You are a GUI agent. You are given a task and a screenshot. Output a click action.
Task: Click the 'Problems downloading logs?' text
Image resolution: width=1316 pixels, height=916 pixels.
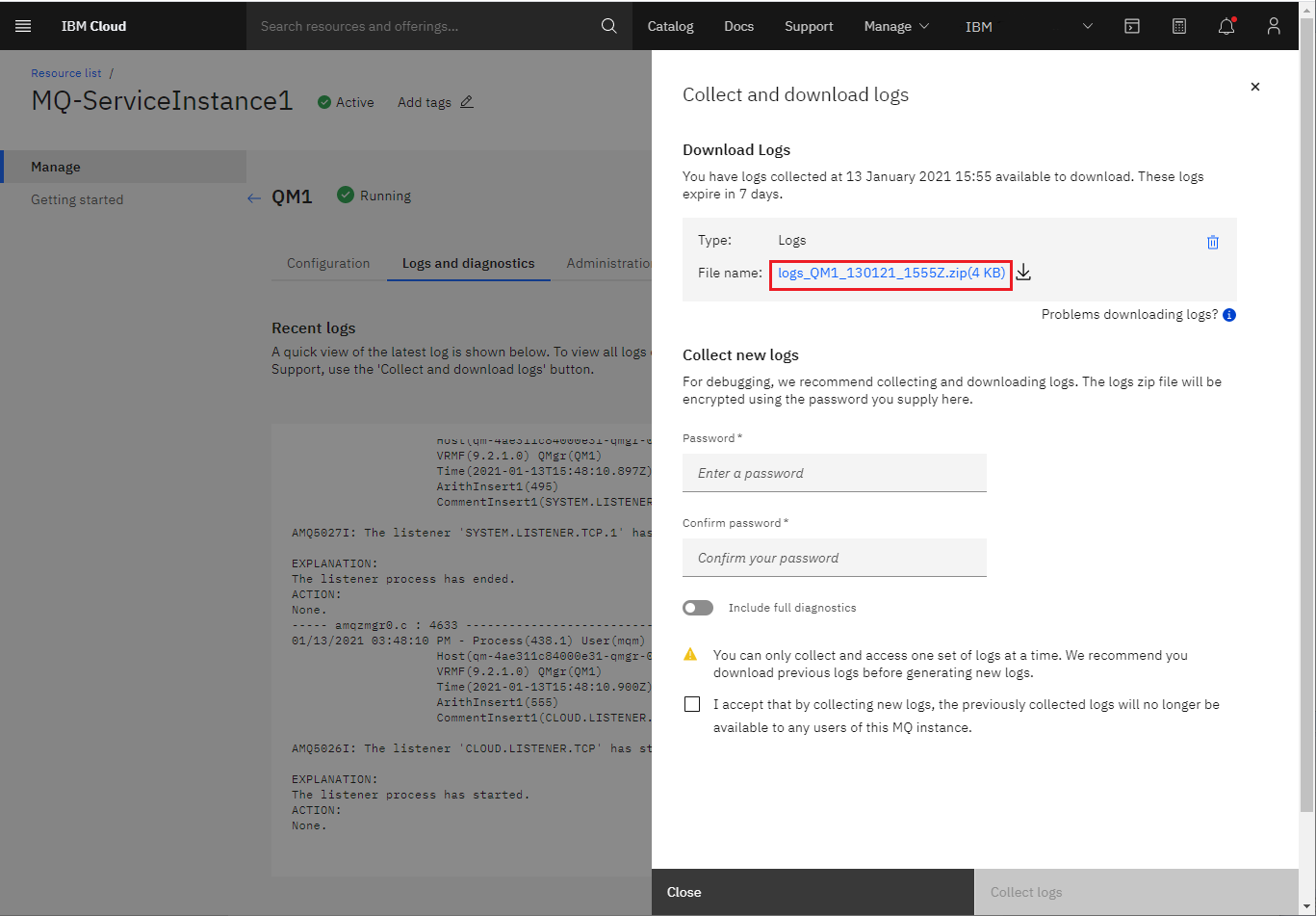click(x=1129, y=315)
